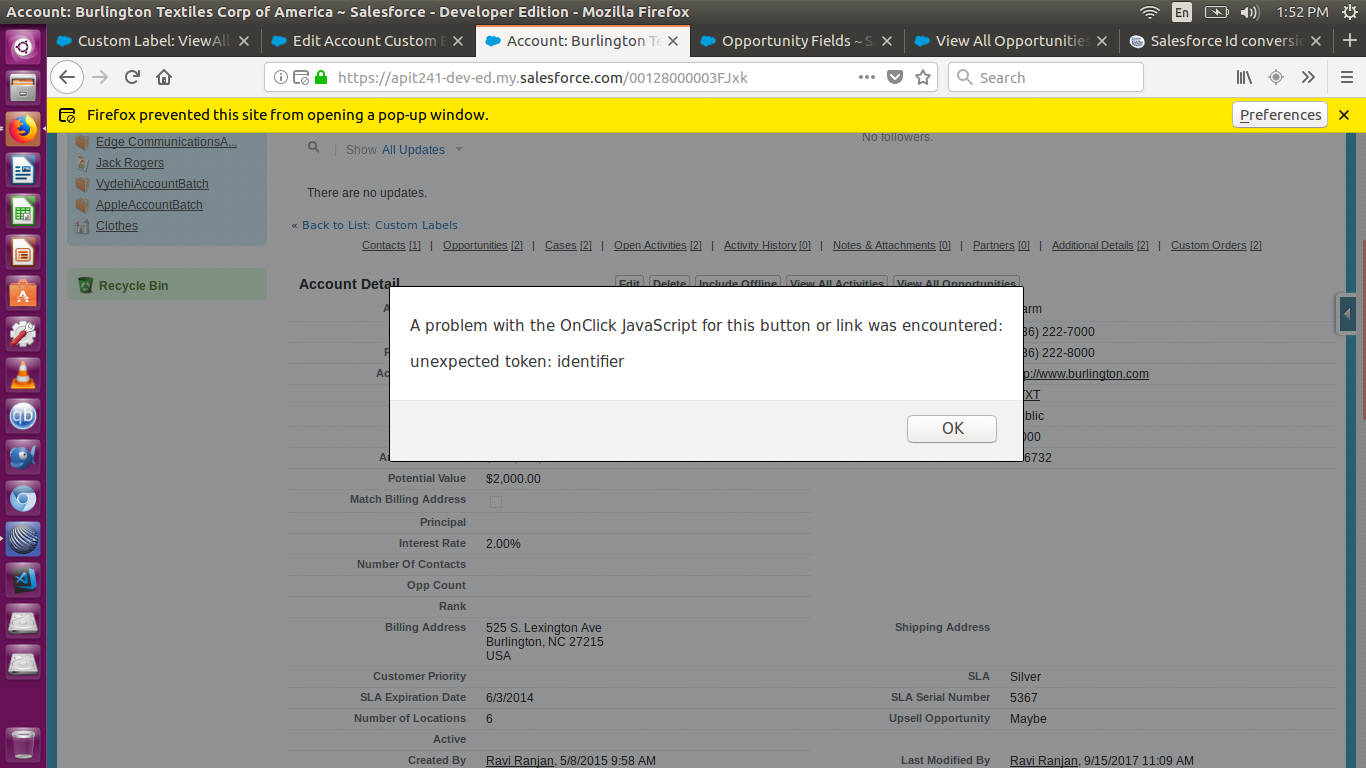Go back to Custom Labels list
This screenshot has height=768, width=1366.
(x=379, y=225)
